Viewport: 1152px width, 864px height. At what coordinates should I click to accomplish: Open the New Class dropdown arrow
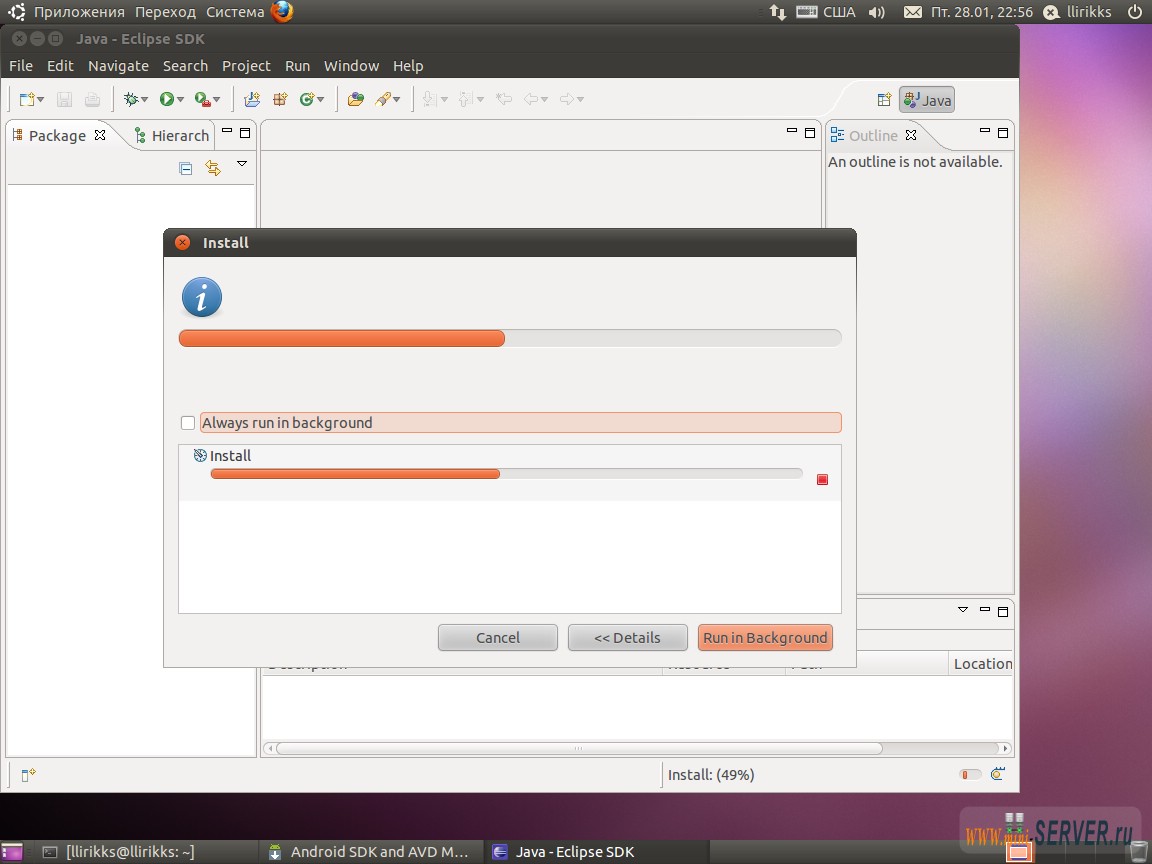point(321,100)
